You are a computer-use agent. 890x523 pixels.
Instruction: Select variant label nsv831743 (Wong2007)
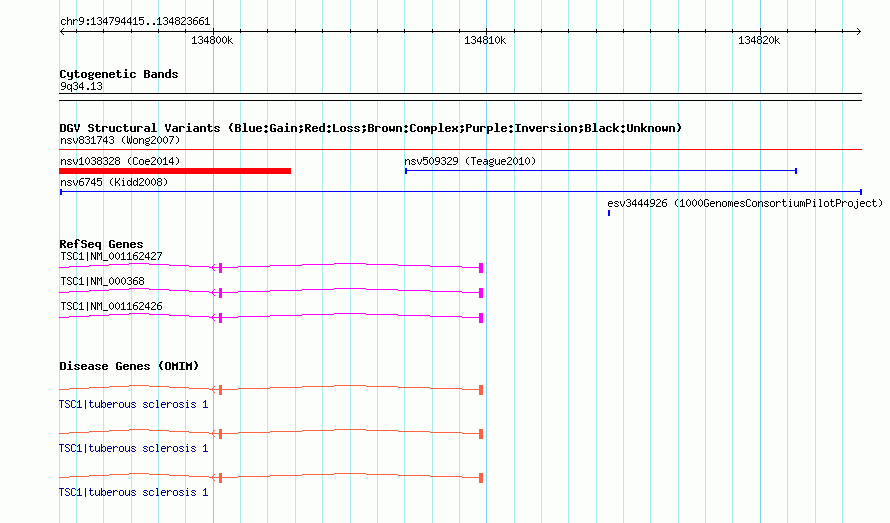[x=120, y=140]
